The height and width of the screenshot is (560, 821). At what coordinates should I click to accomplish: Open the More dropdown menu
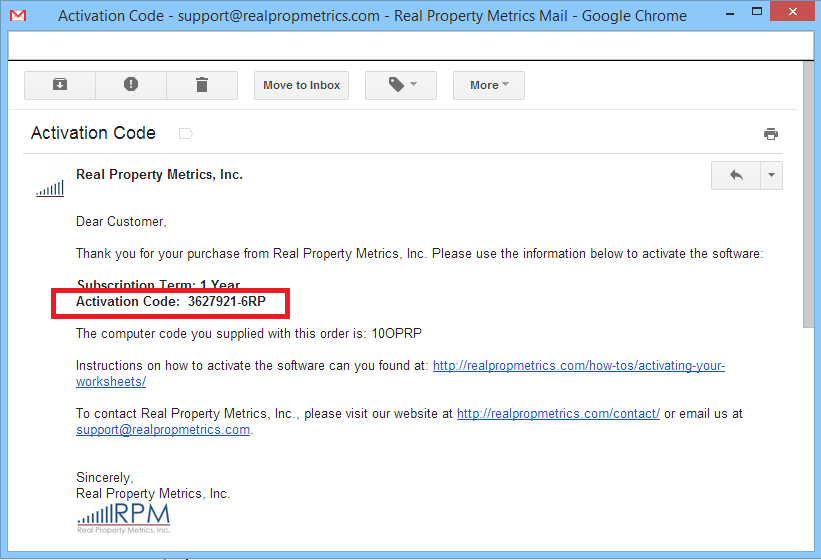489,85
